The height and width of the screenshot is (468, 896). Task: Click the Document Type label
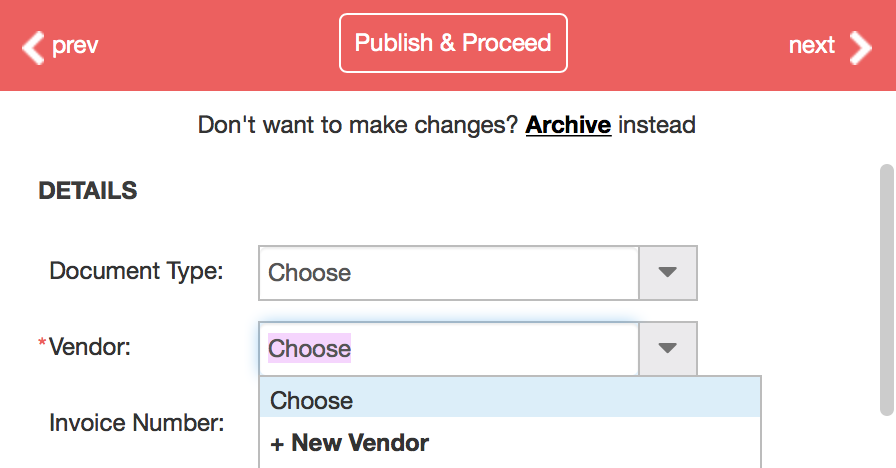[x=136, y=271]
